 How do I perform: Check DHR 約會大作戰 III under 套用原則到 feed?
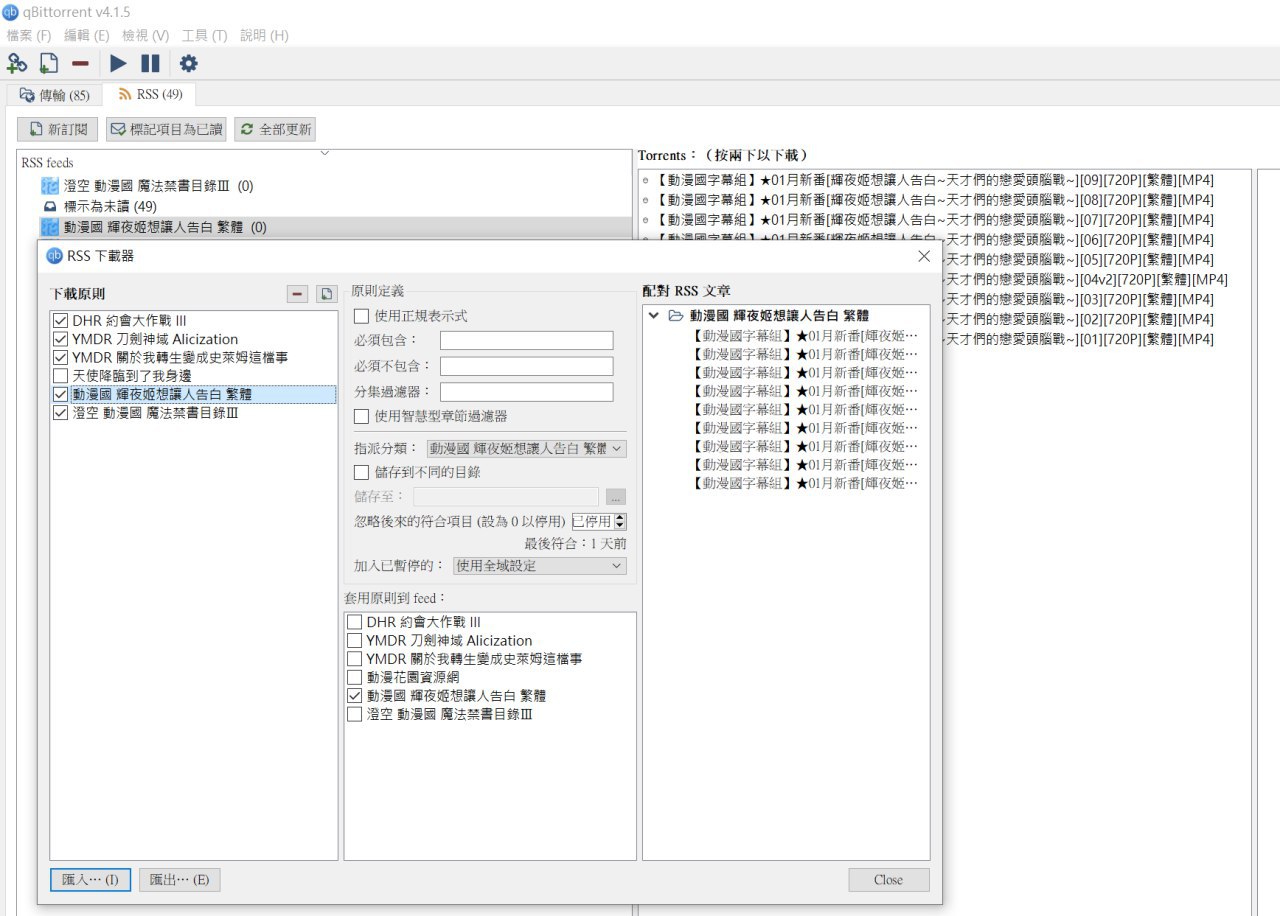[354, 622]
